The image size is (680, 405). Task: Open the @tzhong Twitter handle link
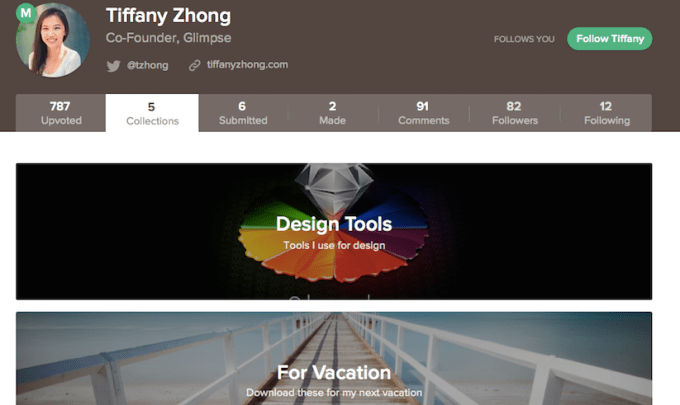[x=147, y=65]
